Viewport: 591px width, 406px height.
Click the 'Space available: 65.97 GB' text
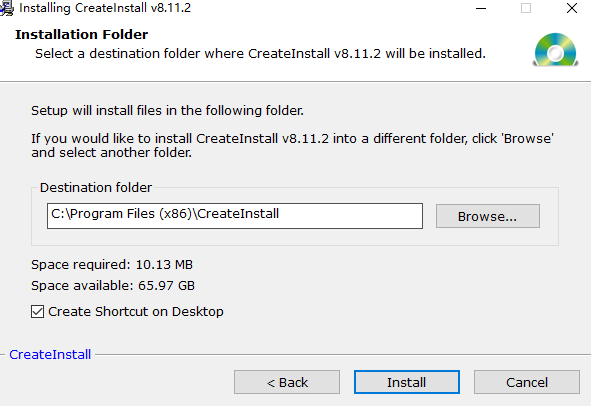pos(113,286)
